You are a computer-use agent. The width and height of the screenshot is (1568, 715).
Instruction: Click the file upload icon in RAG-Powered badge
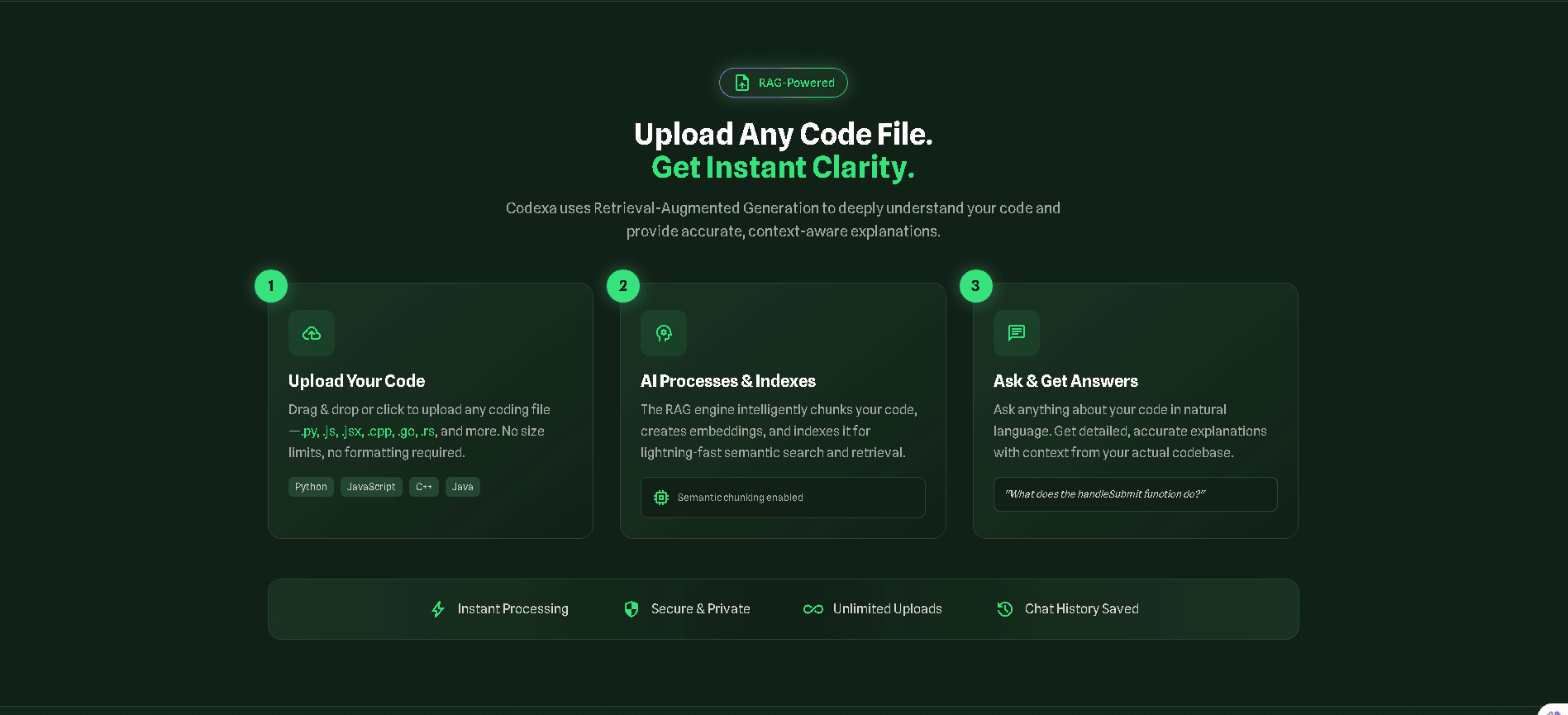[x=742, y=83]
